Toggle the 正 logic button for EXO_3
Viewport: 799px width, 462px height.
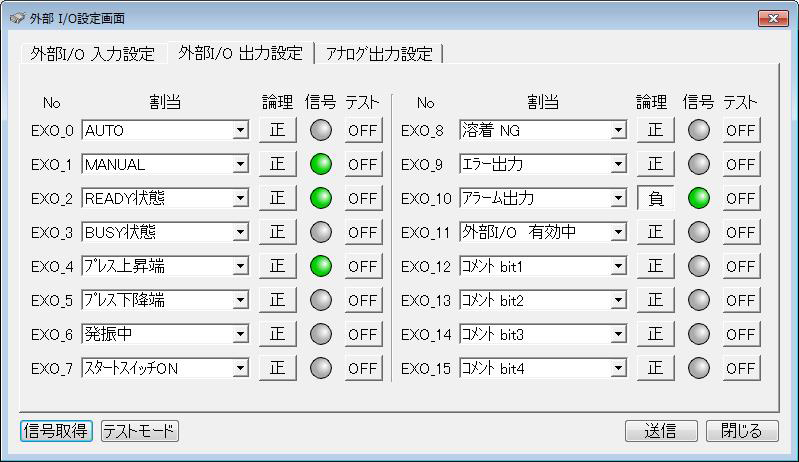point(277,232)
